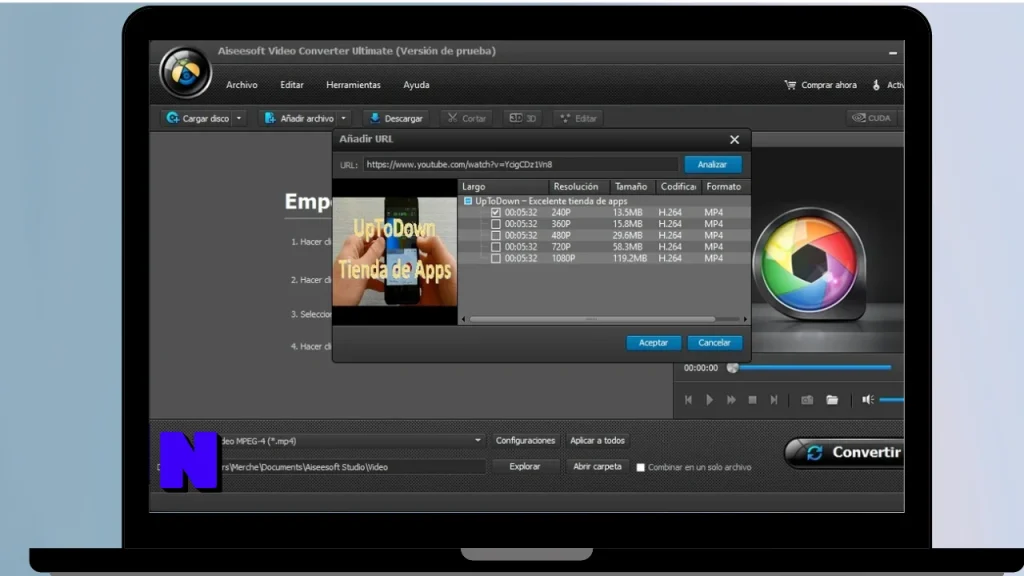This screenshot has width=1024, height=576.
Task: Open the Comprar ahora cart link
Action: point(820,85)
